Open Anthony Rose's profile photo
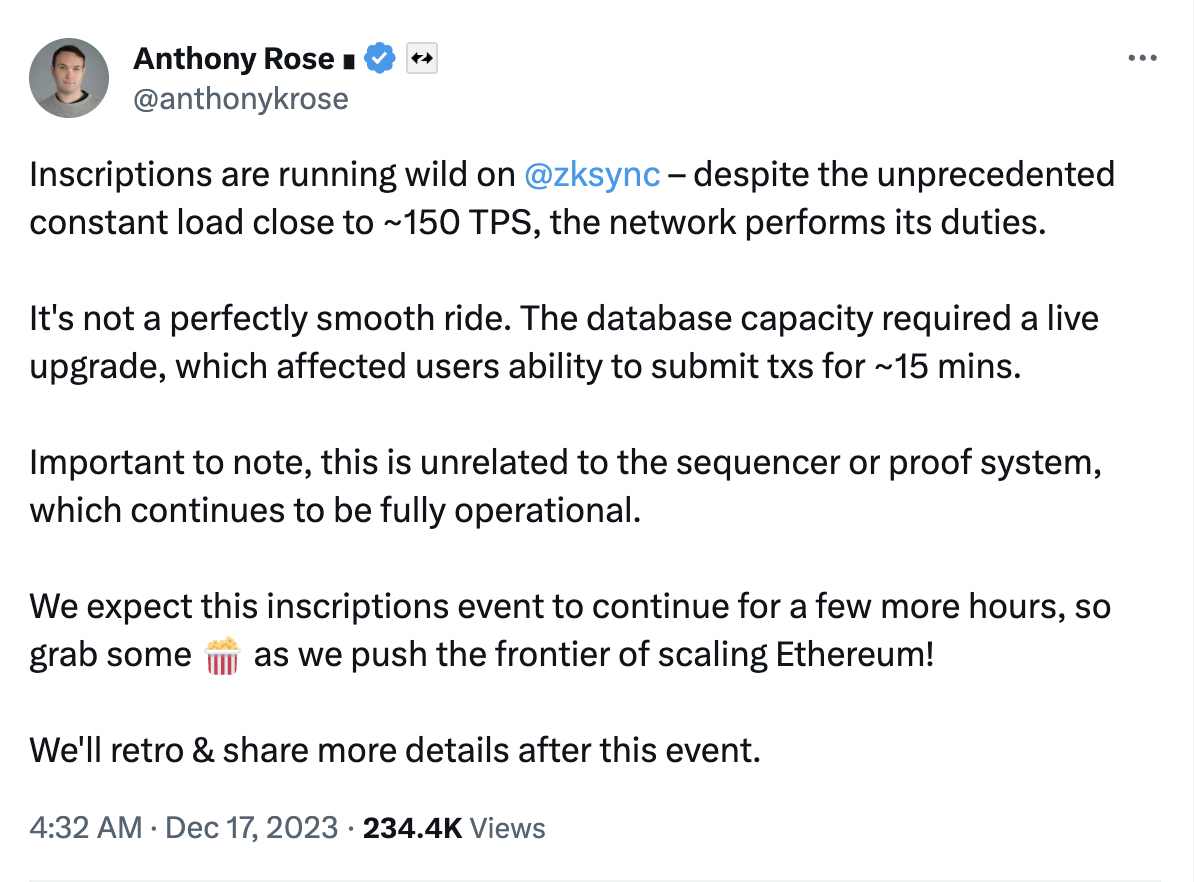The width and height of the screenshot is (1194, 882). pyautogui.click(x=69, y=78)
